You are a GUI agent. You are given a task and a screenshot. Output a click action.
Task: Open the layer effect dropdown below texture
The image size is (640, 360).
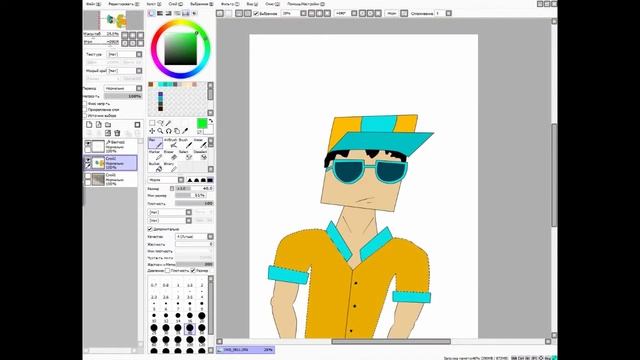tap(125, 71)
